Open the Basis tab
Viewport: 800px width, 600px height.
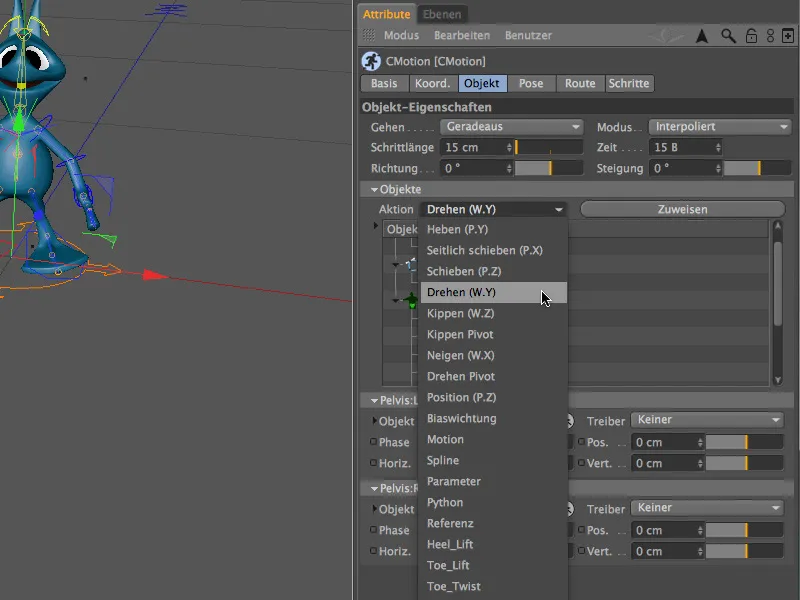(384, 83)
